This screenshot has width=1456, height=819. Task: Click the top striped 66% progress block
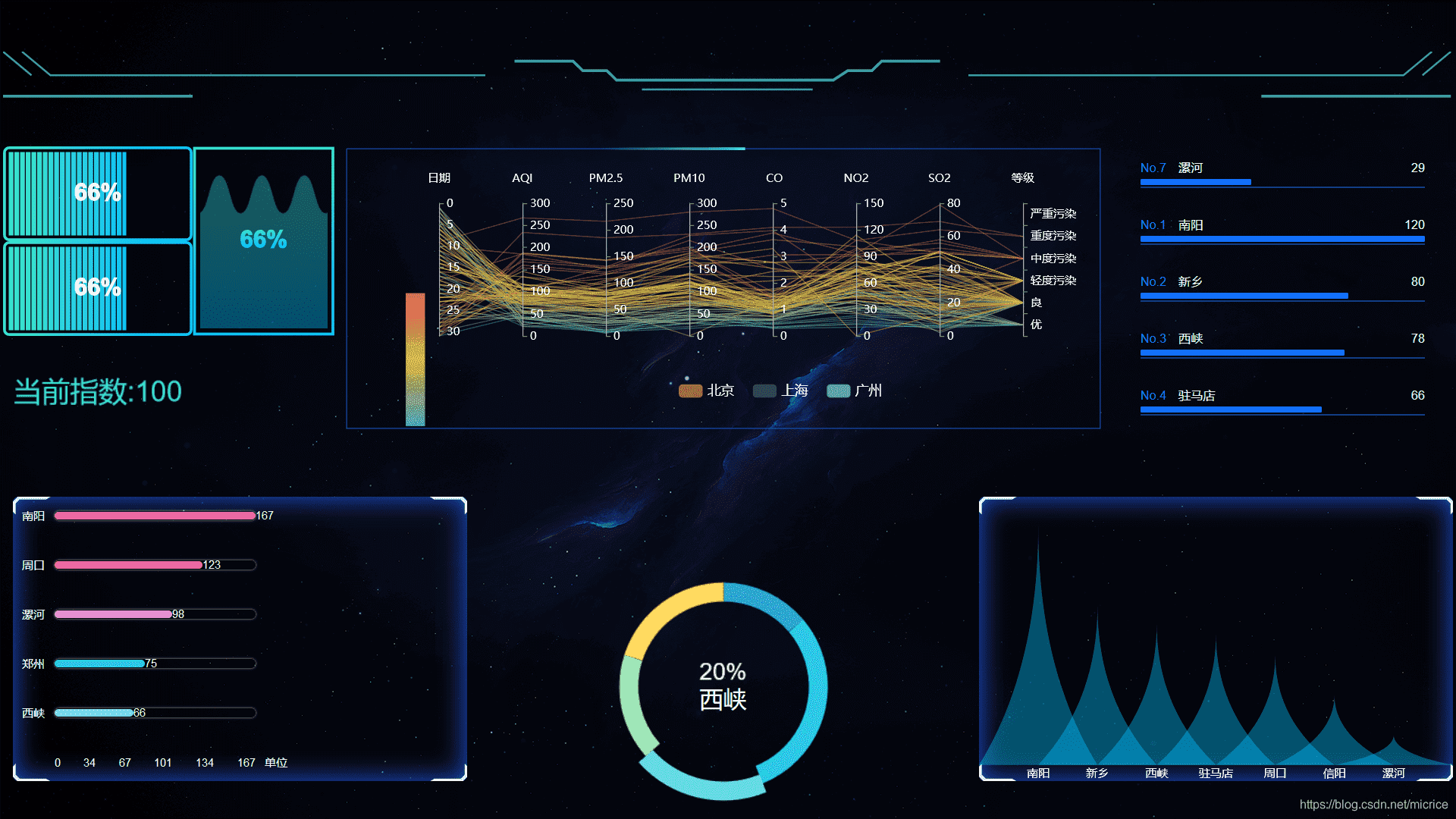98,193
